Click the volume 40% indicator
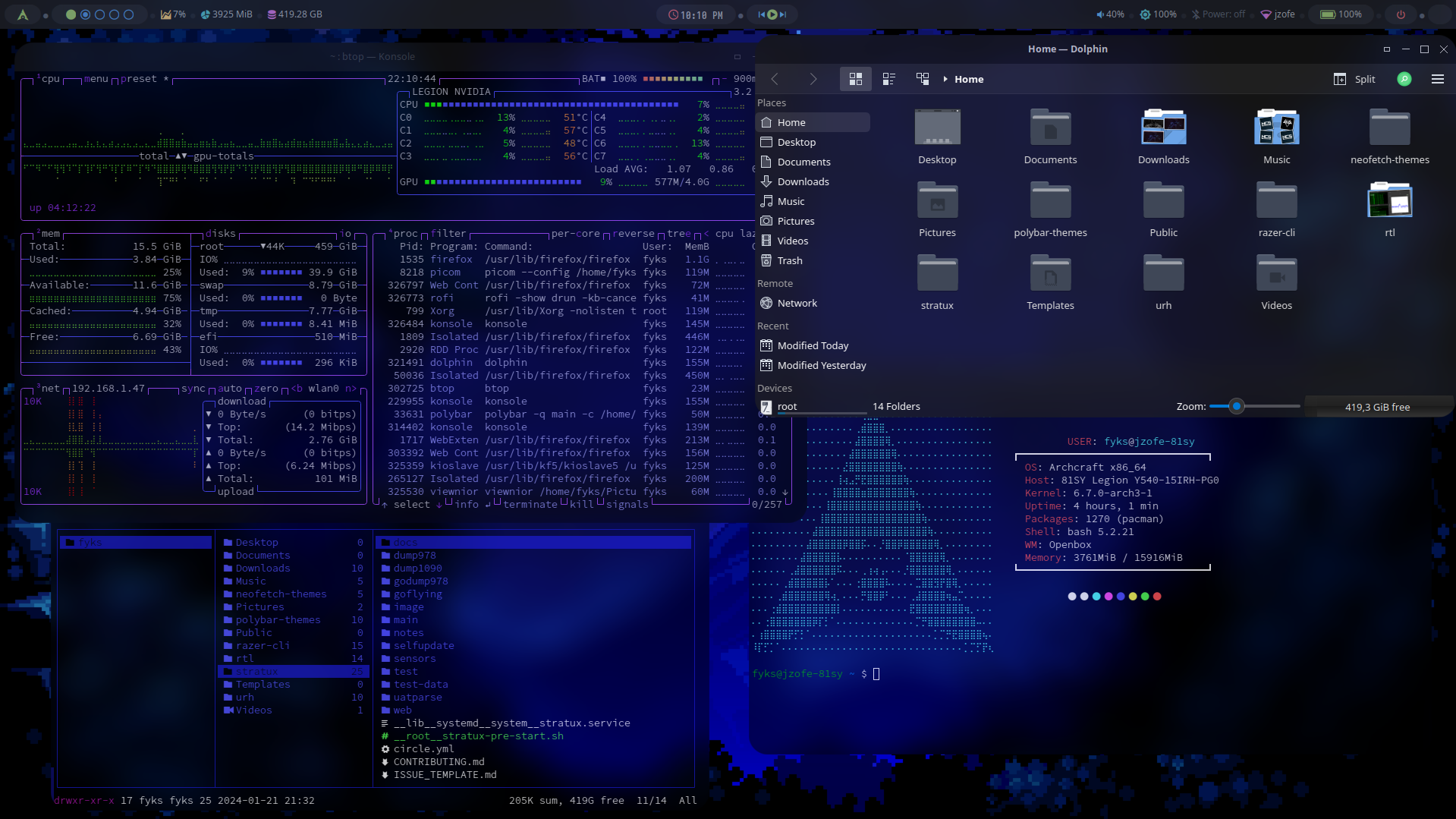This screenshot has height=819, width=1456. point(1110,14)
